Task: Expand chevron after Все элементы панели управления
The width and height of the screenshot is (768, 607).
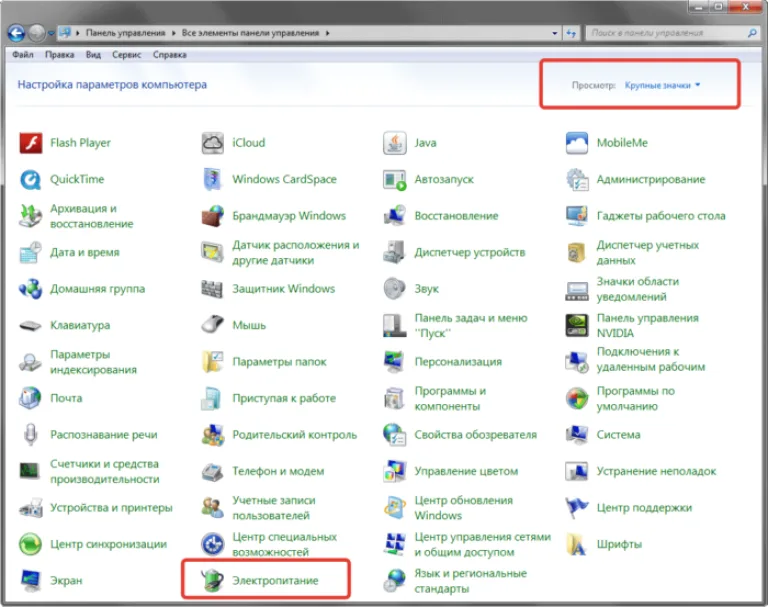Action: [328, 33]
